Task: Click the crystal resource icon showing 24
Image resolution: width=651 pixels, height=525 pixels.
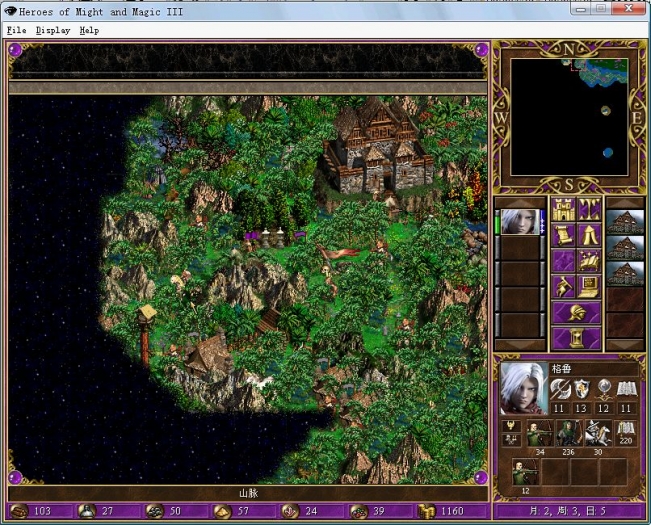Action: pos(290,511)
